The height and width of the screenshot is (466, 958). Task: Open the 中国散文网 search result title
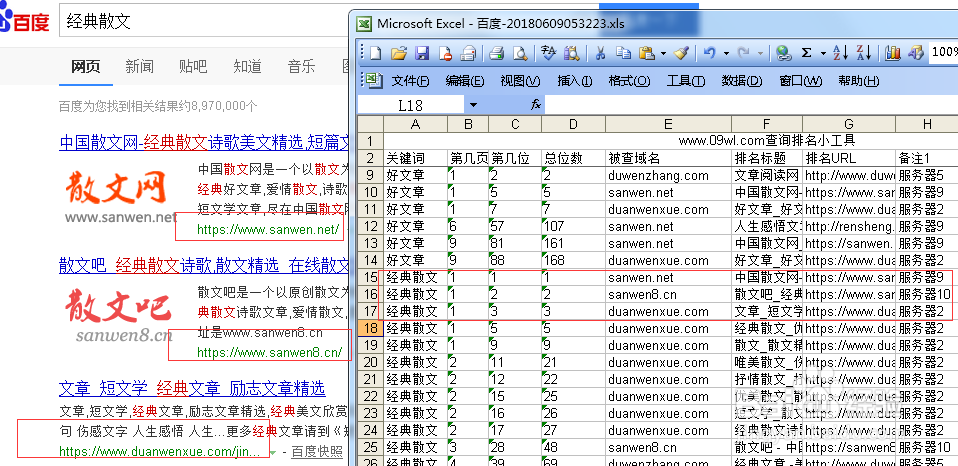click(x=204, y=142)
